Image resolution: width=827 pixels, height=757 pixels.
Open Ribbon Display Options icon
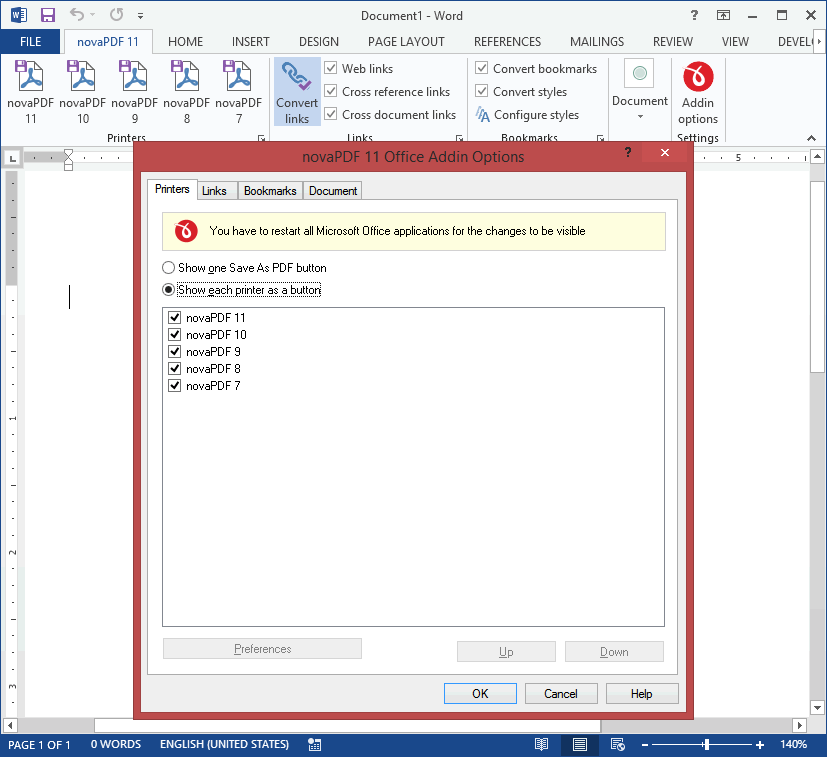723,15
